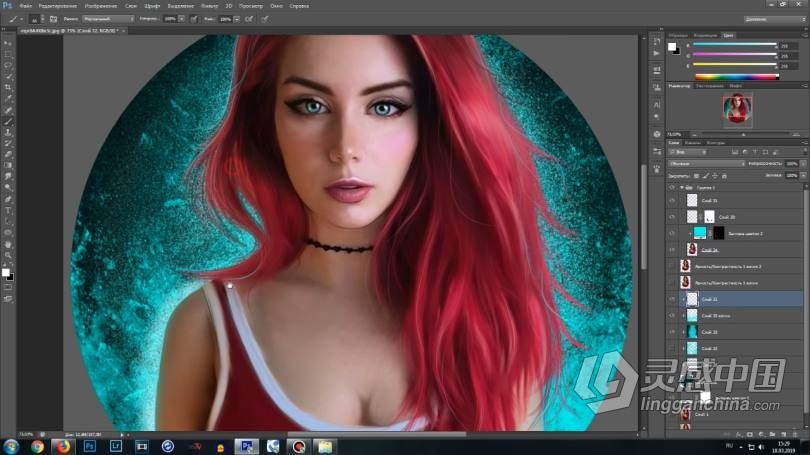Open Character panel from collapsed dock
This screenshot has width=810, height=455.
(x=657, y=105)
